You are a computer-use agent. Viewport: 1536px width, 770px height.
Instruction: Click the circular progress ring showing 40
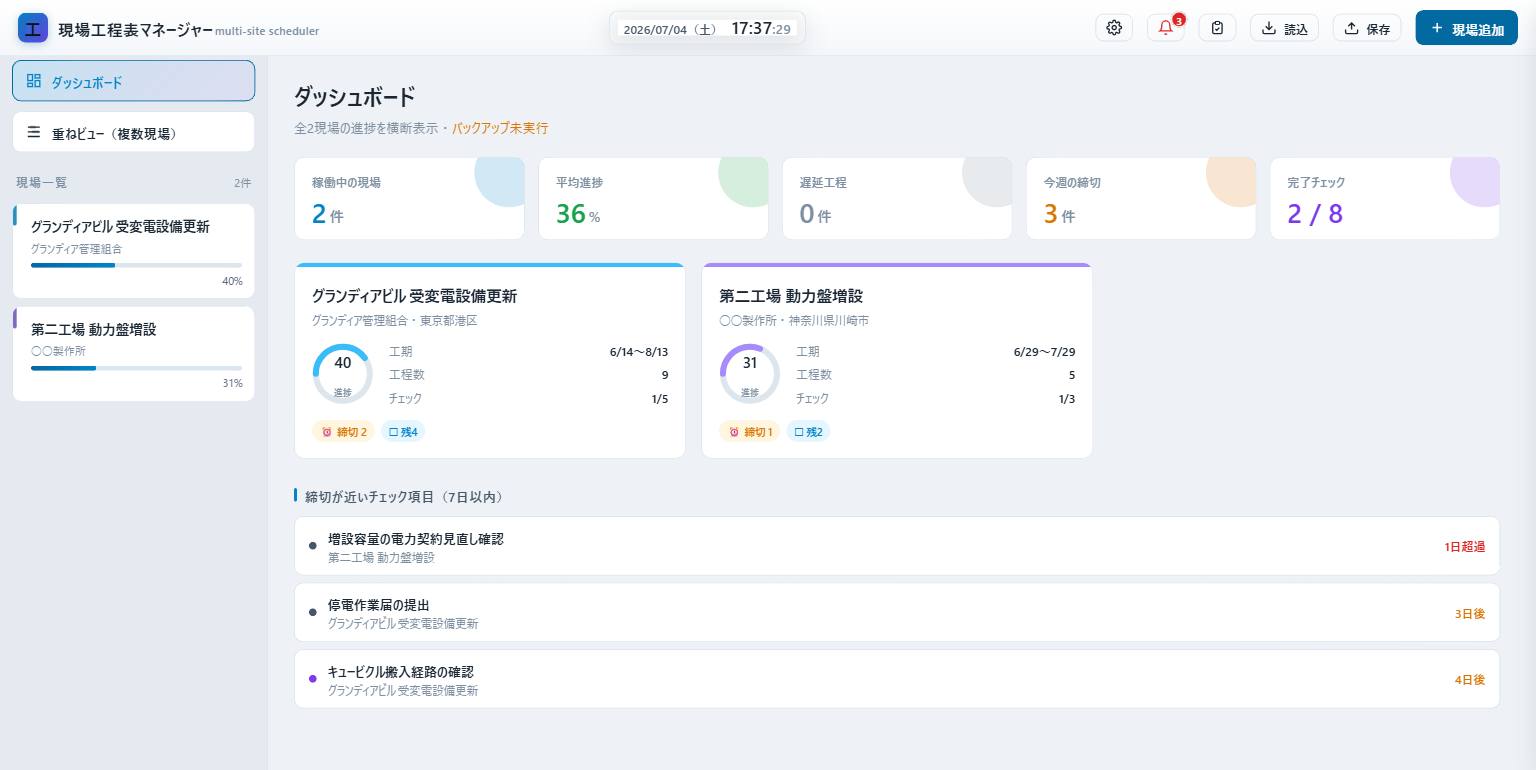pyautogui.click(x=343, y=374)
